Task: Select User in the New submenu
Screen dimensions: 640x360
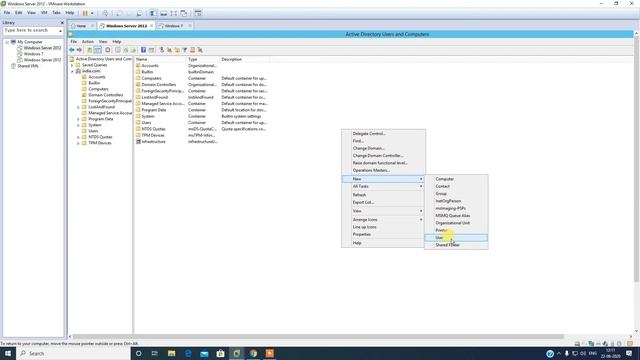Action: [x=456, y=238]
